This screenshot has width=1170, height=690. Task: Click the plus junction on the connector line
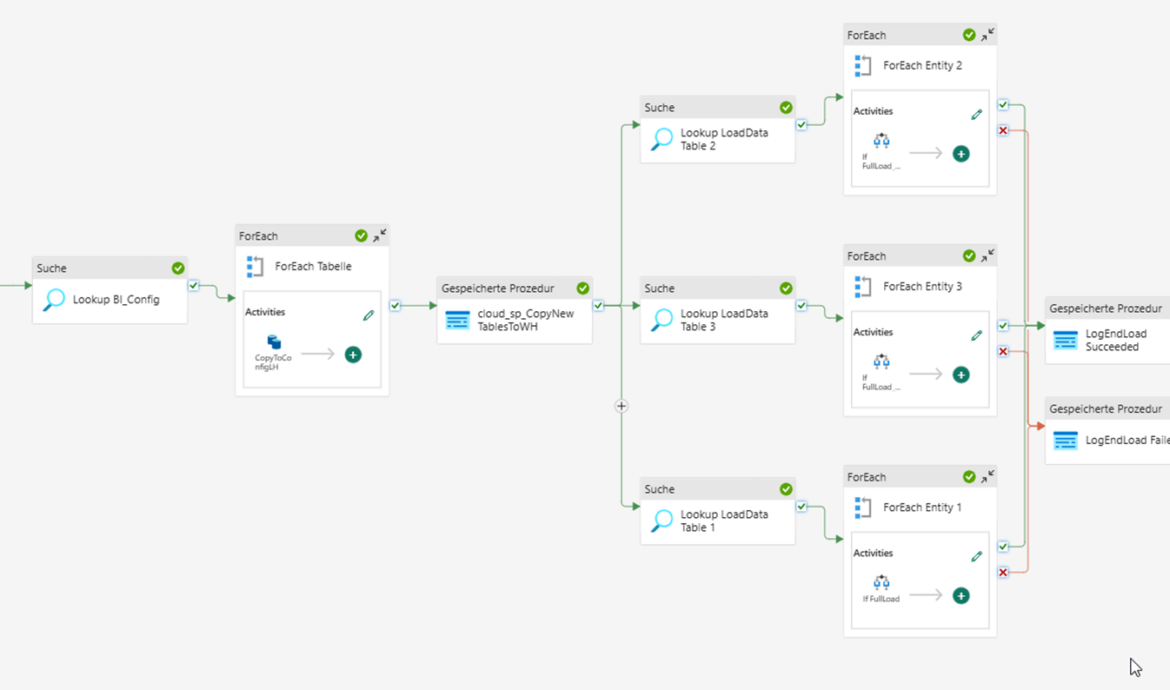coord(621,406)
